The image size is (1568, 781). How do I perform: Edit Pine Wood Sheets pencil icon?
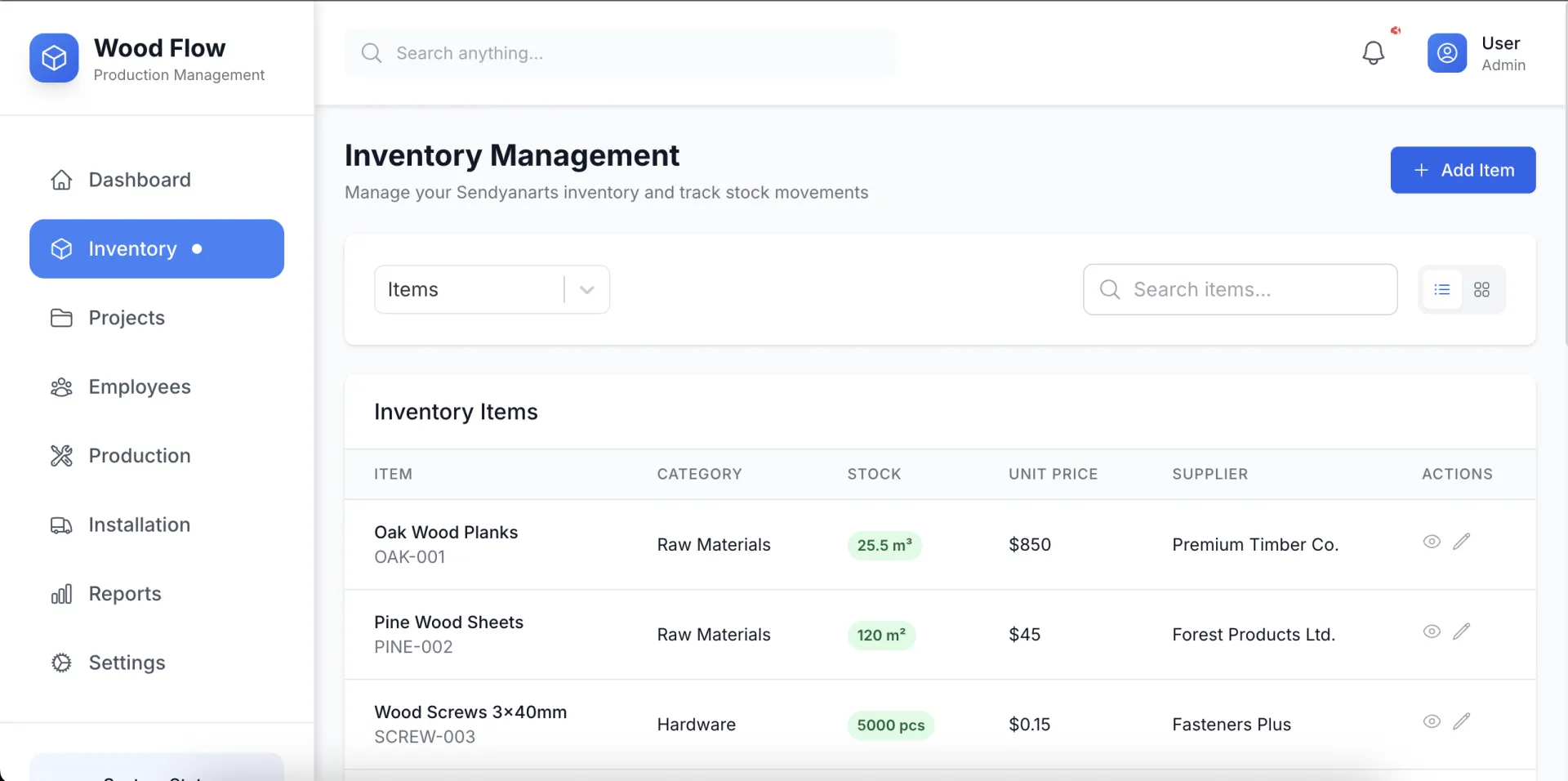[x=1462, y=631]
